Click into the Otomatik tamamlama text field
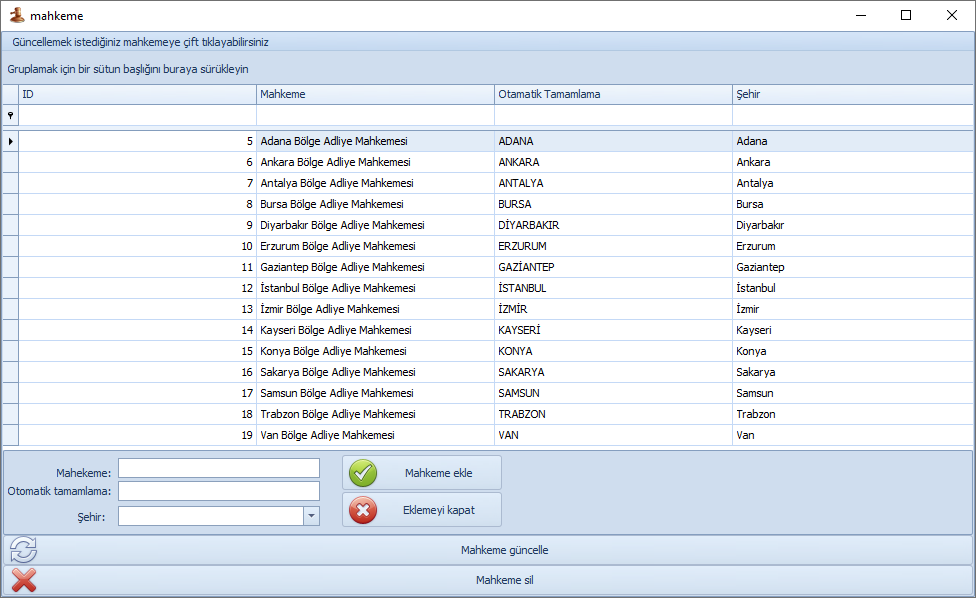This screenshot has height=598, width=976. click(219, 491)
